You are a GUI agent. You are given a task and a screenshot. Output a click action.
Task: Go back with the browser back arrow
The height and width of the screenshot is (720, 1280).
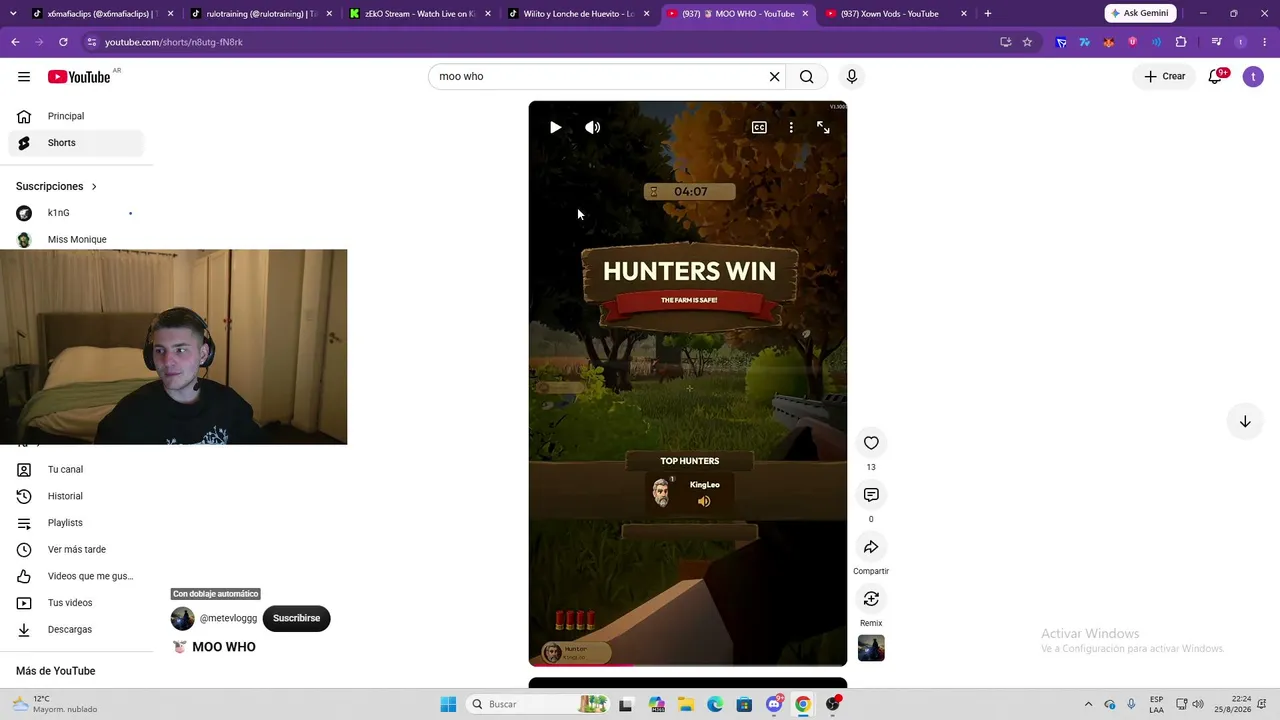(x=15, y=42)
